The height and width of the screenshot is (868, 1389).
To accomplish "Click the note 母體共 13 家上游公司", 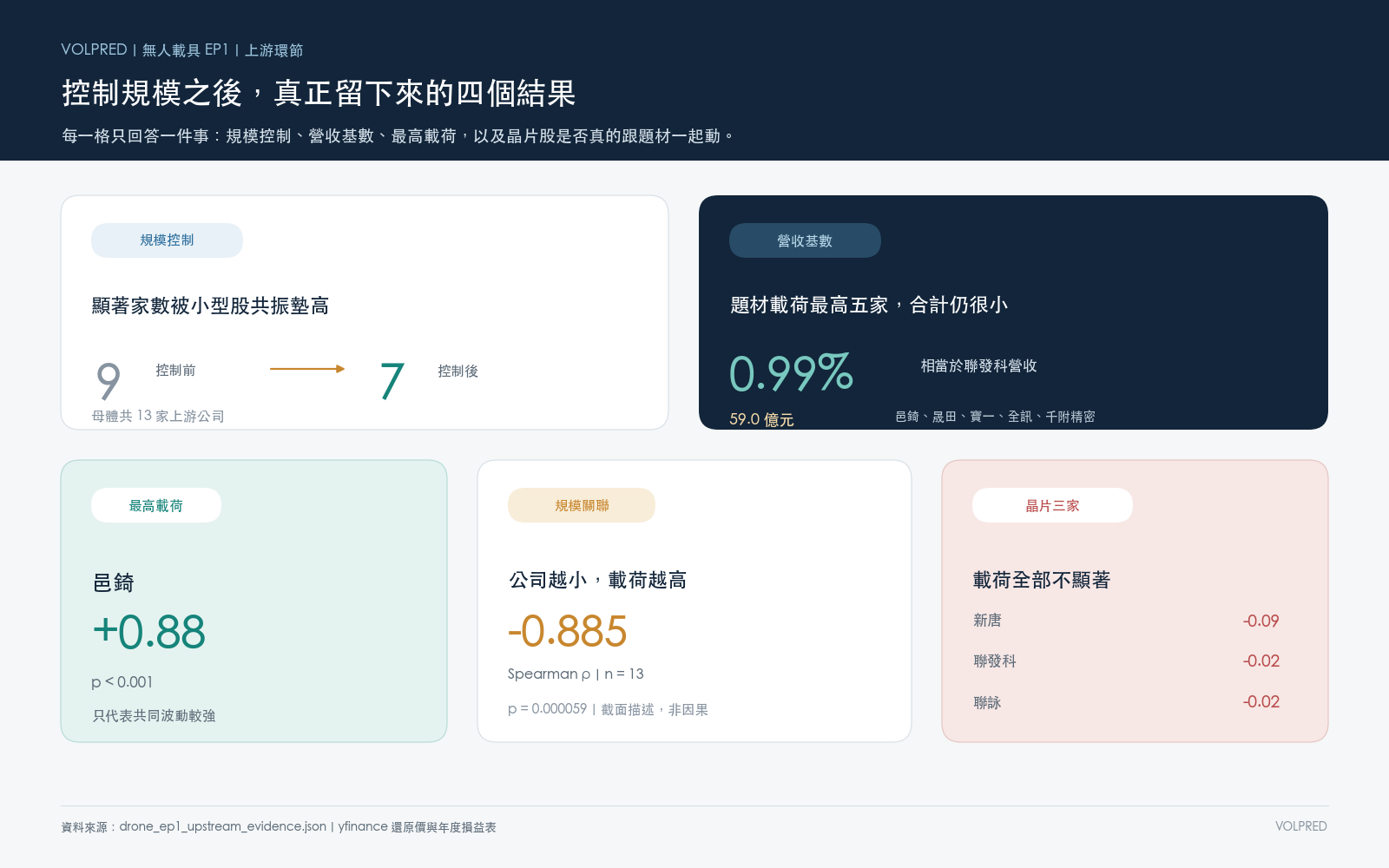I will (x=158, y=416).
